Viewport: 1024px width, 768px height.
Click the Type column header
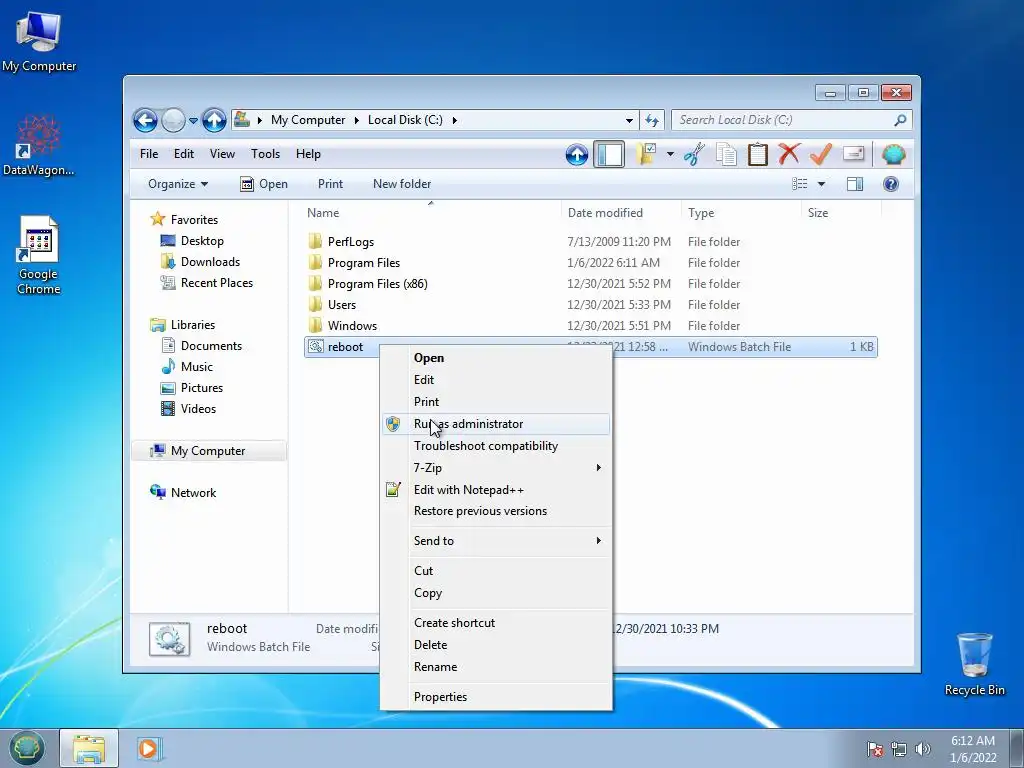tap(741, 213)
